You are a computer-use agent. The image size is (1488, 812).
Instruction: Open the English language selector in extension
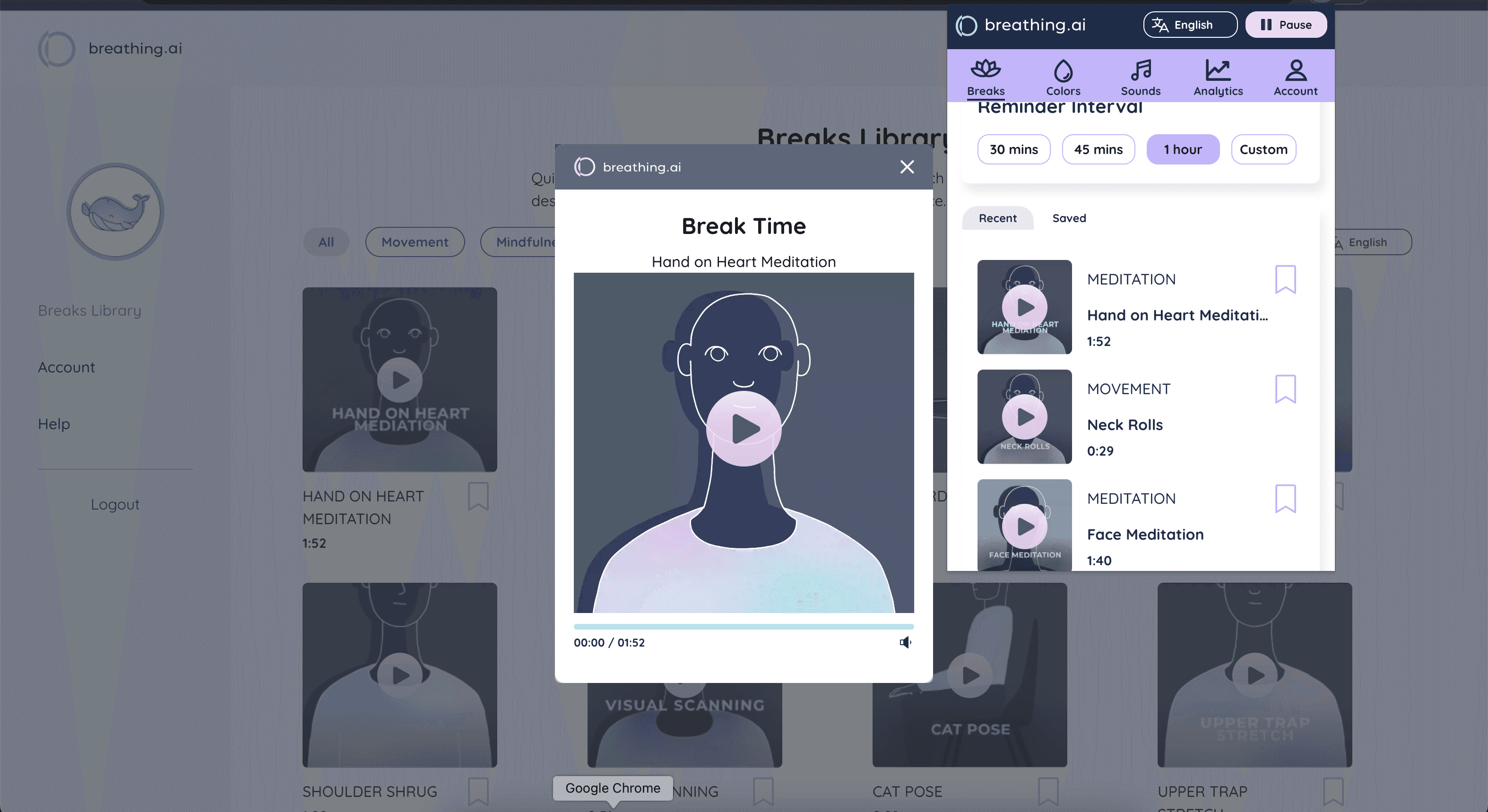tap(1190, 25)
